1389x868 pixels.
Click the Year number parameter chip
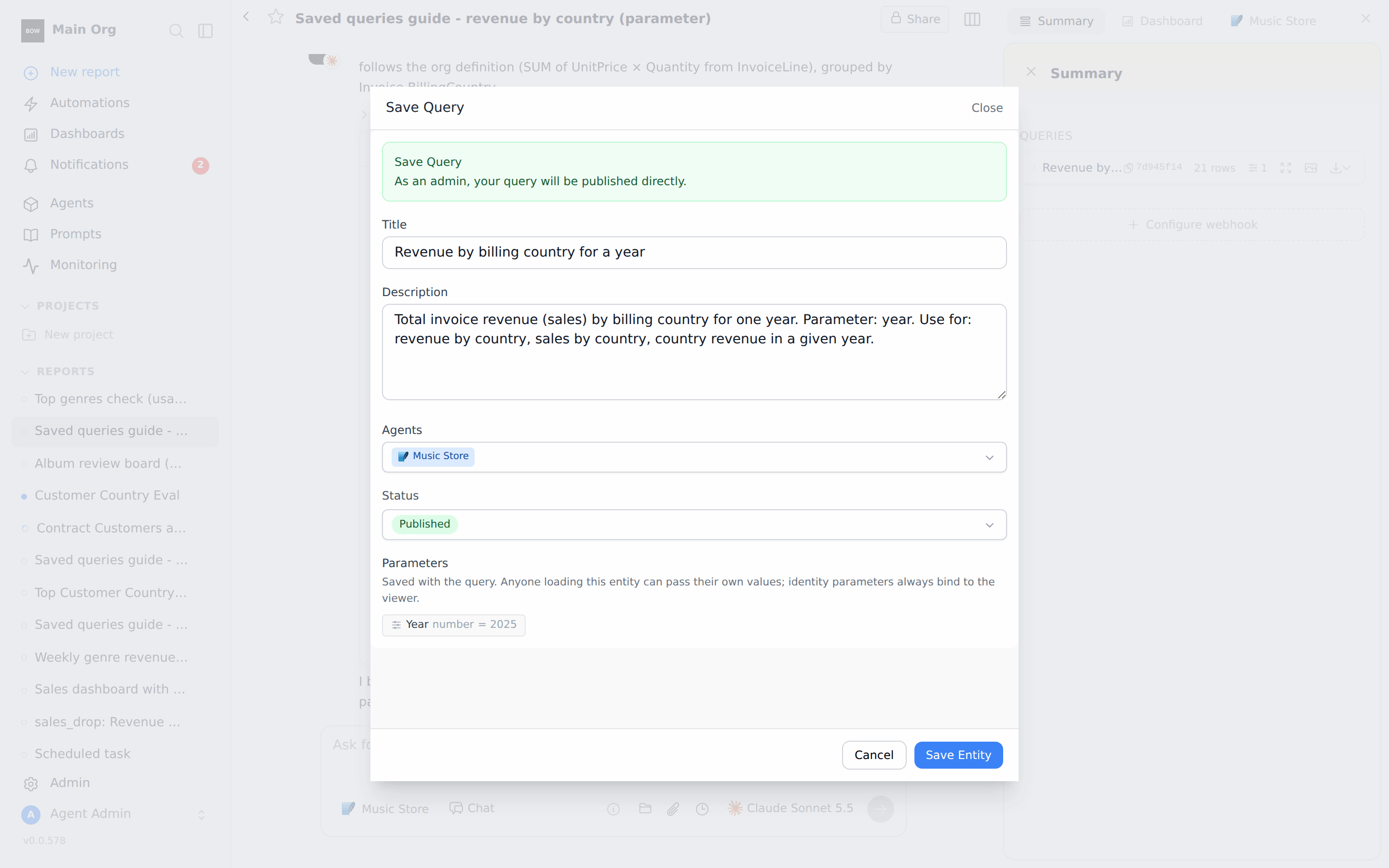(x=453, y=624)
